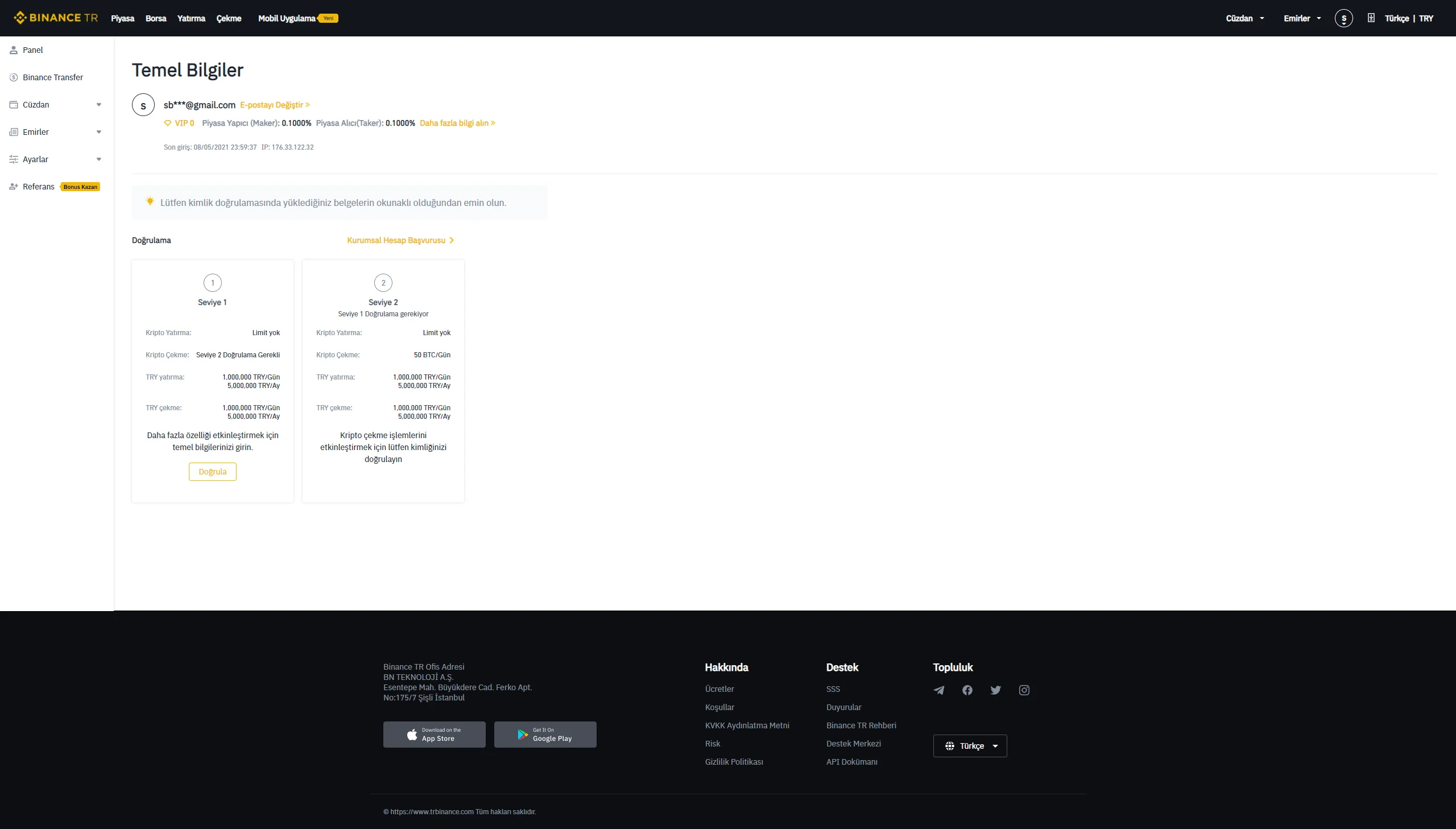Screen dimensions: 1456x829
Task: Open the Mobil Uygulama menu
Action: pyautogui.click(x=286, y=18)
